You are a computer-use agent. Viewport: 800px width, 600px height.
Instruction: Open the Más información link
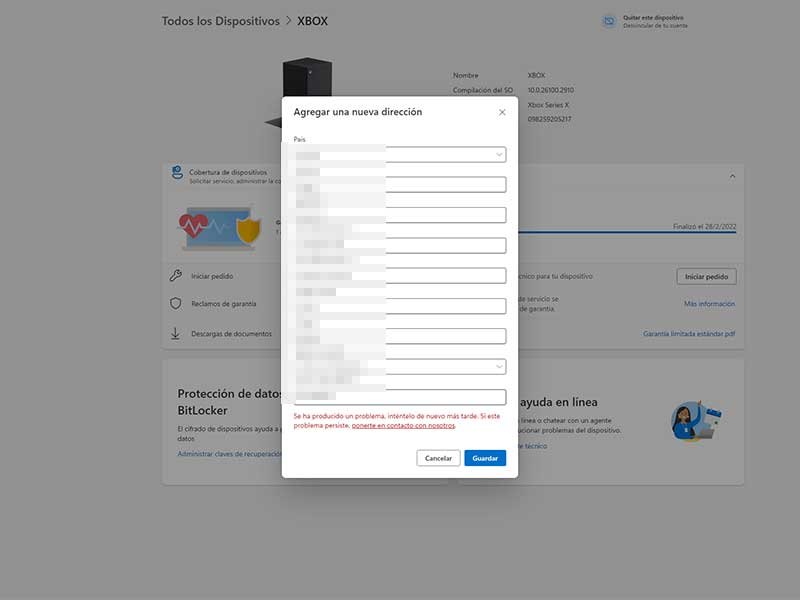coord(709,304)
